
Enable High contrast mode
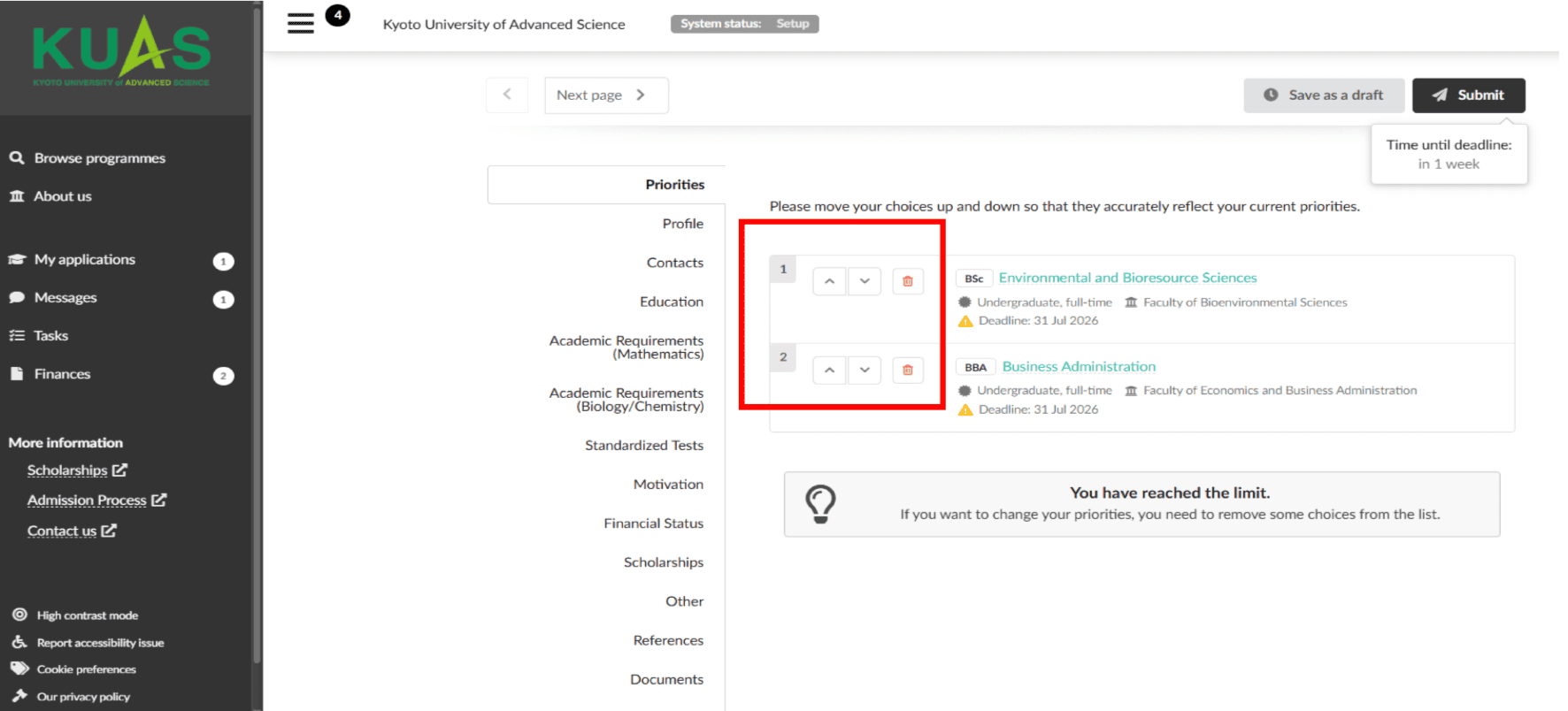tap(75, 615)
